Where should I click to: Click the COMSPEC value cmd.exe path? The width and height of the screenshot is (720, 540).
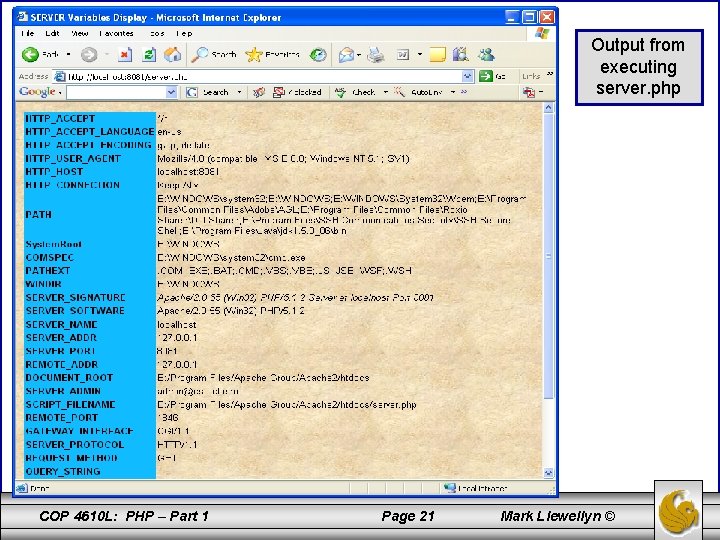pyautogui.click(x=231, y=258)
